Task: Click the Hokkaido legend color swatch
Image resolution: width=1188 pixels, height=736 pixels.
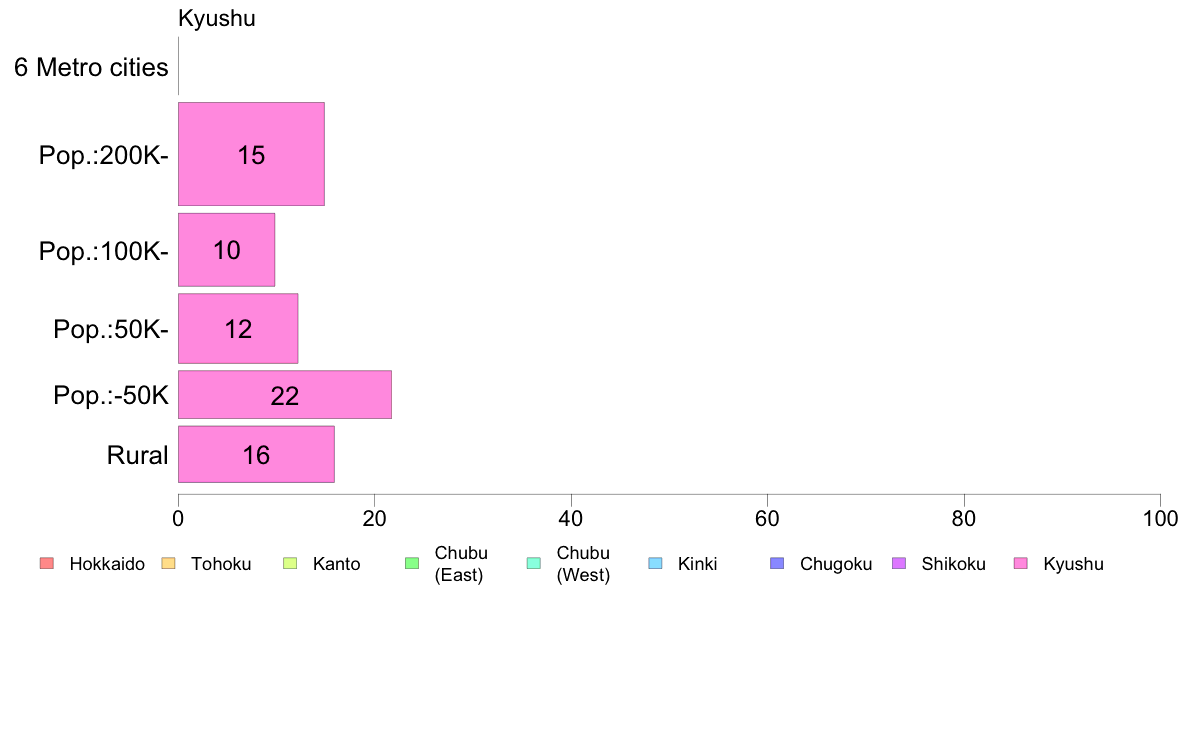Action: [46, 563]
